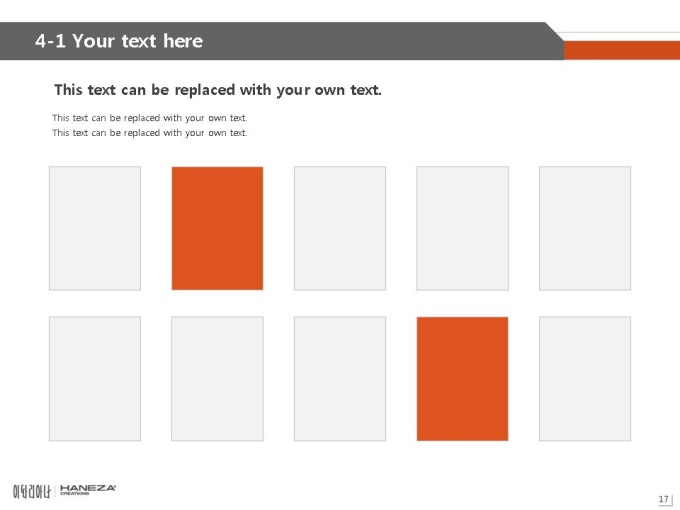Image resolution: width=680 pixels, height=510 pixels.
Task: Click the third gray placeholder in bottom row
Action: [x=340, y=379]
